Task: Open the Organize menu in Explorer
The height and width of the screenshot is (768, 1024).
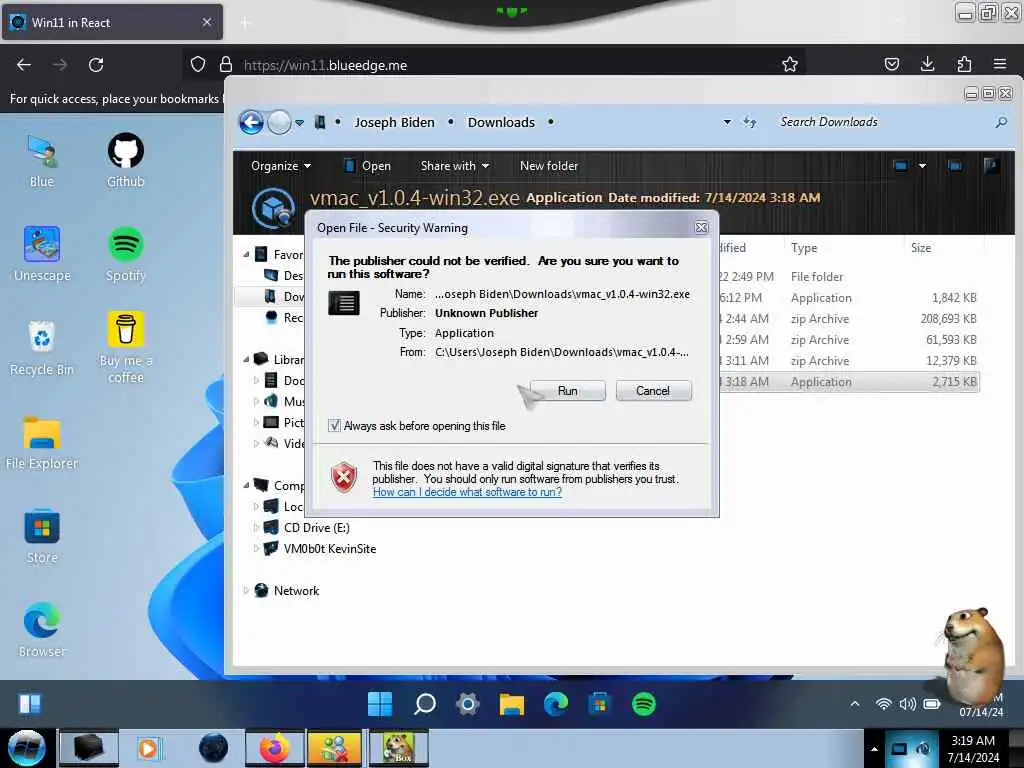Action: (x=281, y=166)
